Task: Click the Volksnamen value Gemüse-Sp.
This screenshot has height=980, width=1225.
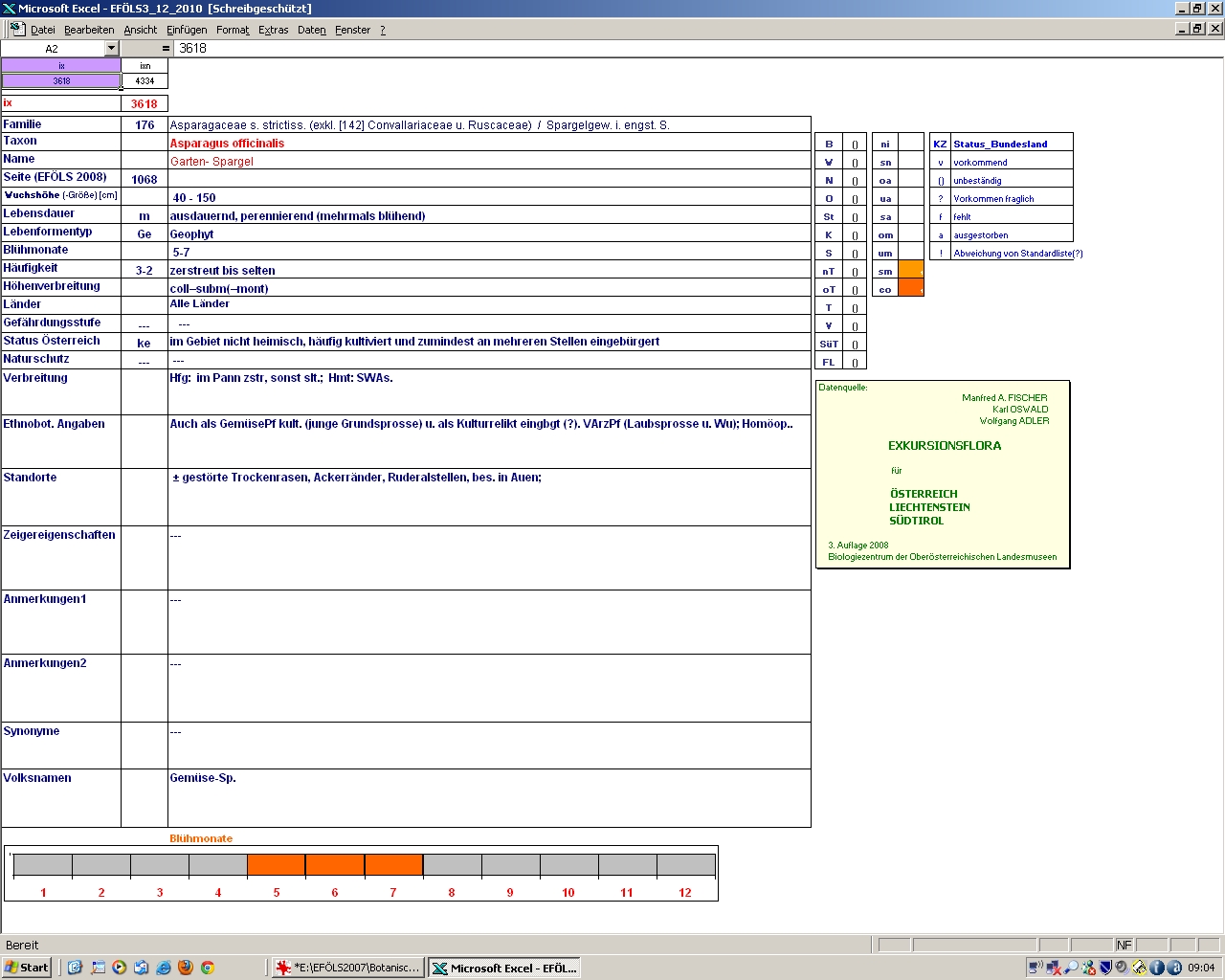Action: [x=203, y=778]
